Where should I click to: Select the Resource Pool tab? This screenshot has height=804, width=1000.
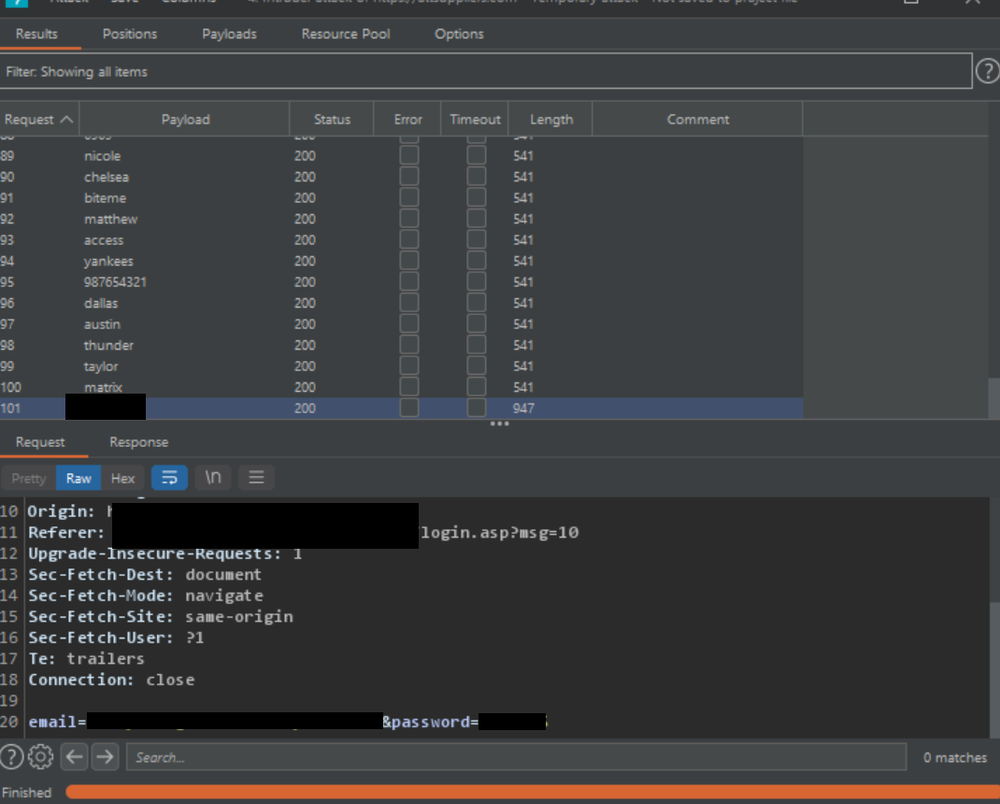(x=345, y=33)
